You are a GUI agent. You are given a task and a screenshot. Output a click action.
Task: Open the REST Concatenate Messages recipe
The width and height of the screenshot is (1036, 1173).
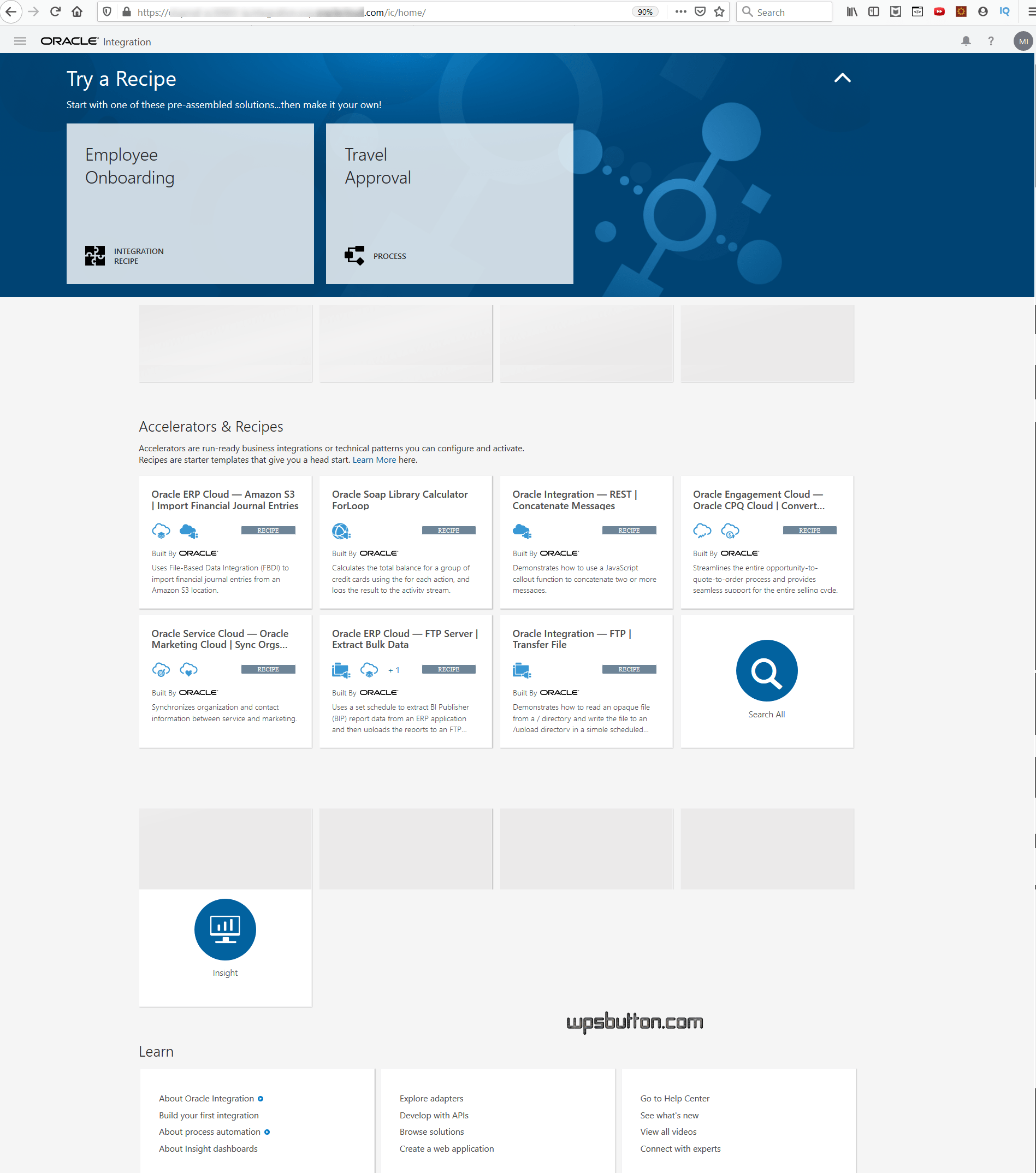click(586, 542)
